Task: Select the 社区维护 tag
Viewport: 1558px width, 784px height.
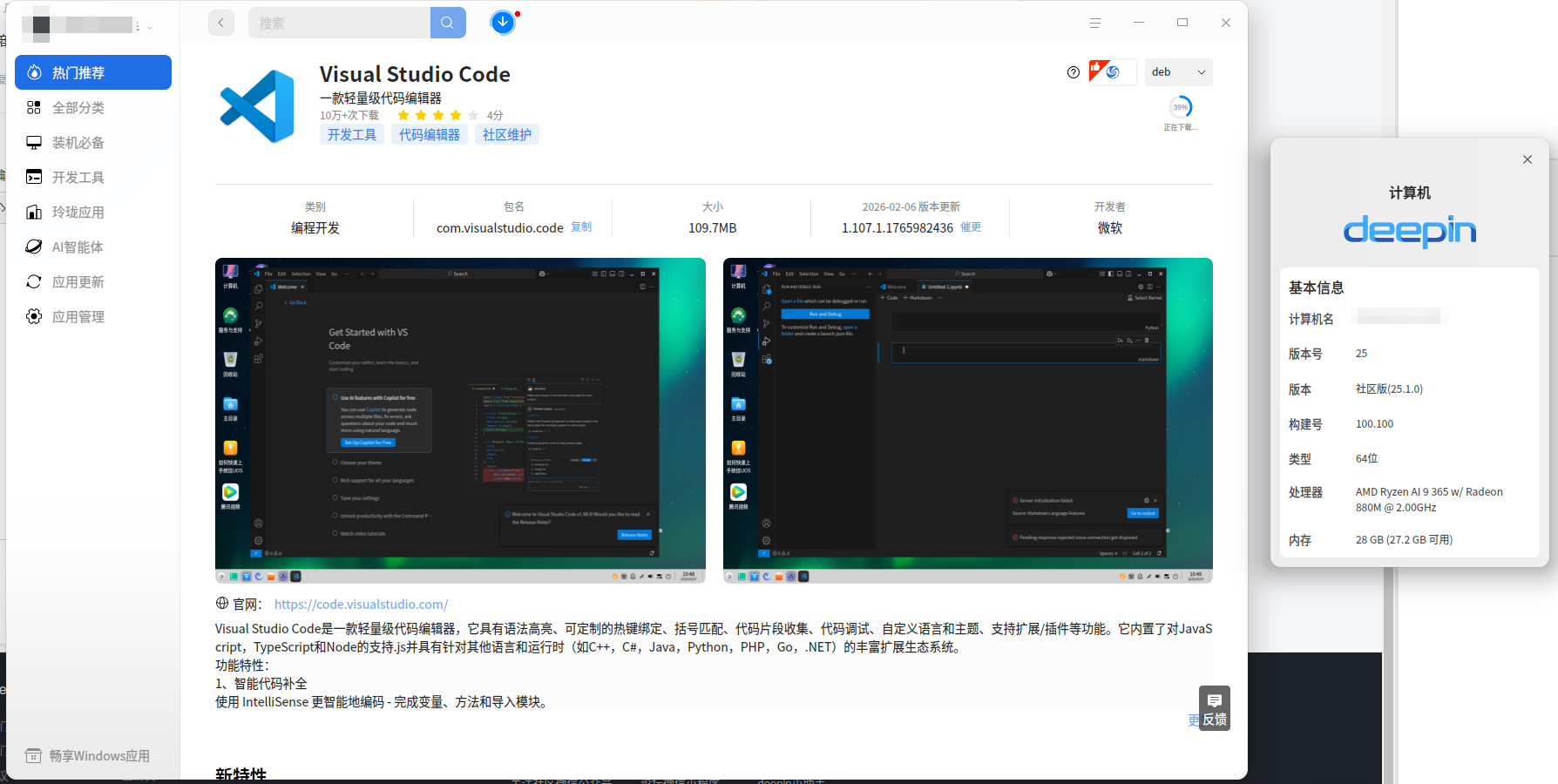Action: coord(507,134)
